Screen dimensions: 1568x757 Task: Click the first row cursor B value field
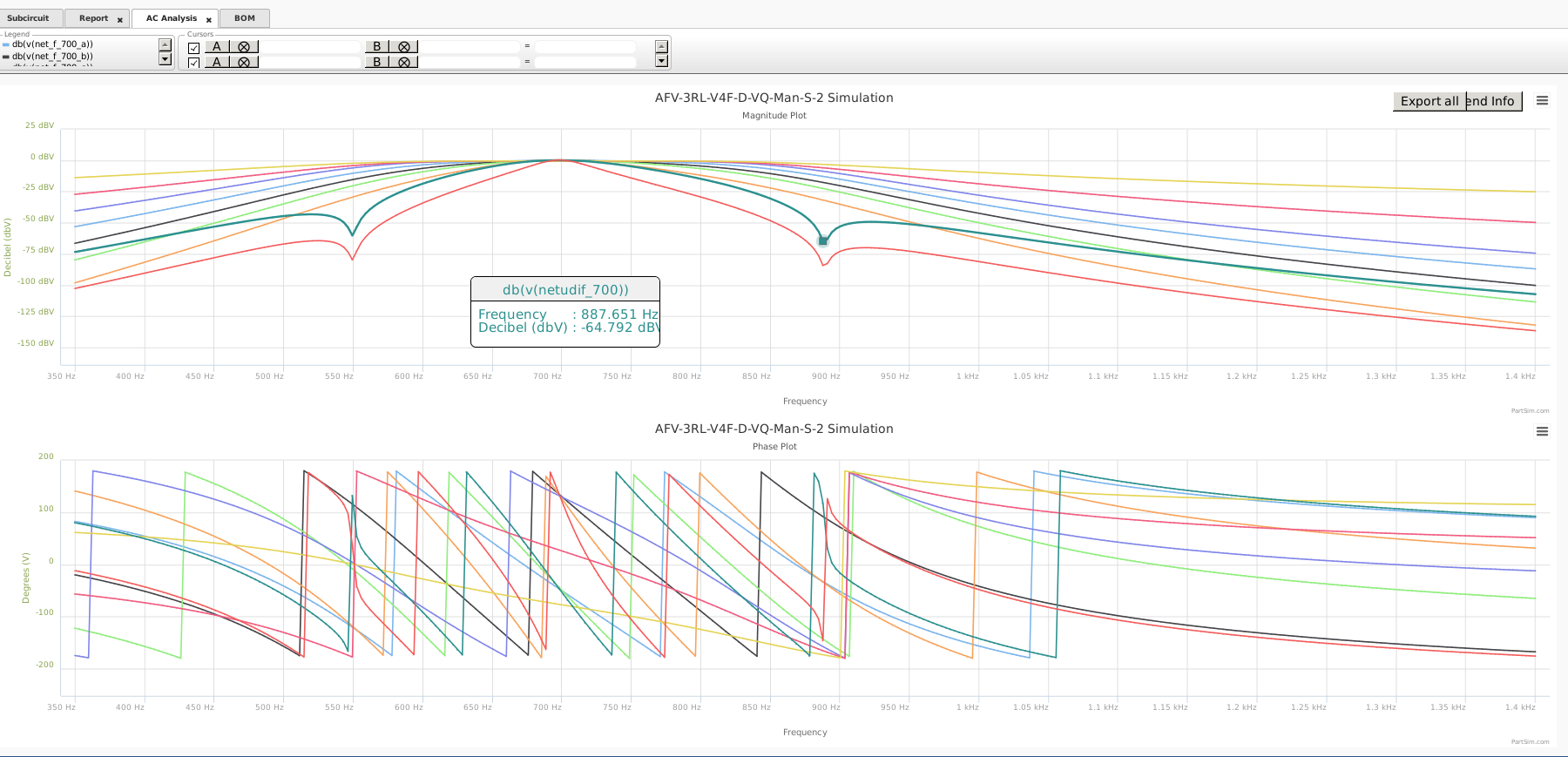coord(470,47)
